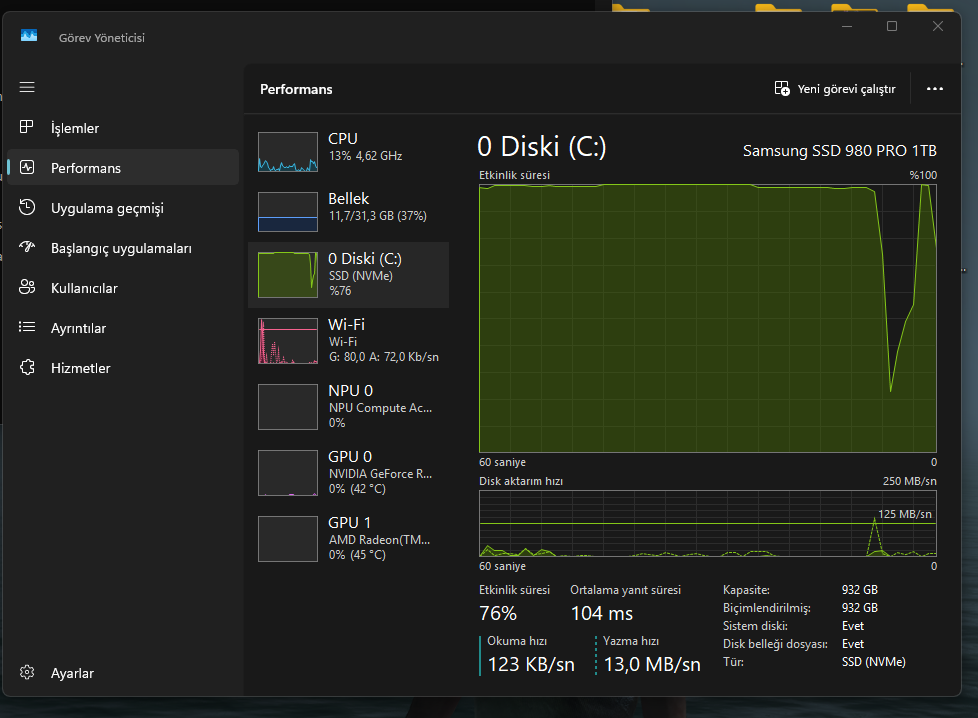Open Hizmetler services puzzle icon
Viewport: 978px width, 718px height.
(27, 367)
